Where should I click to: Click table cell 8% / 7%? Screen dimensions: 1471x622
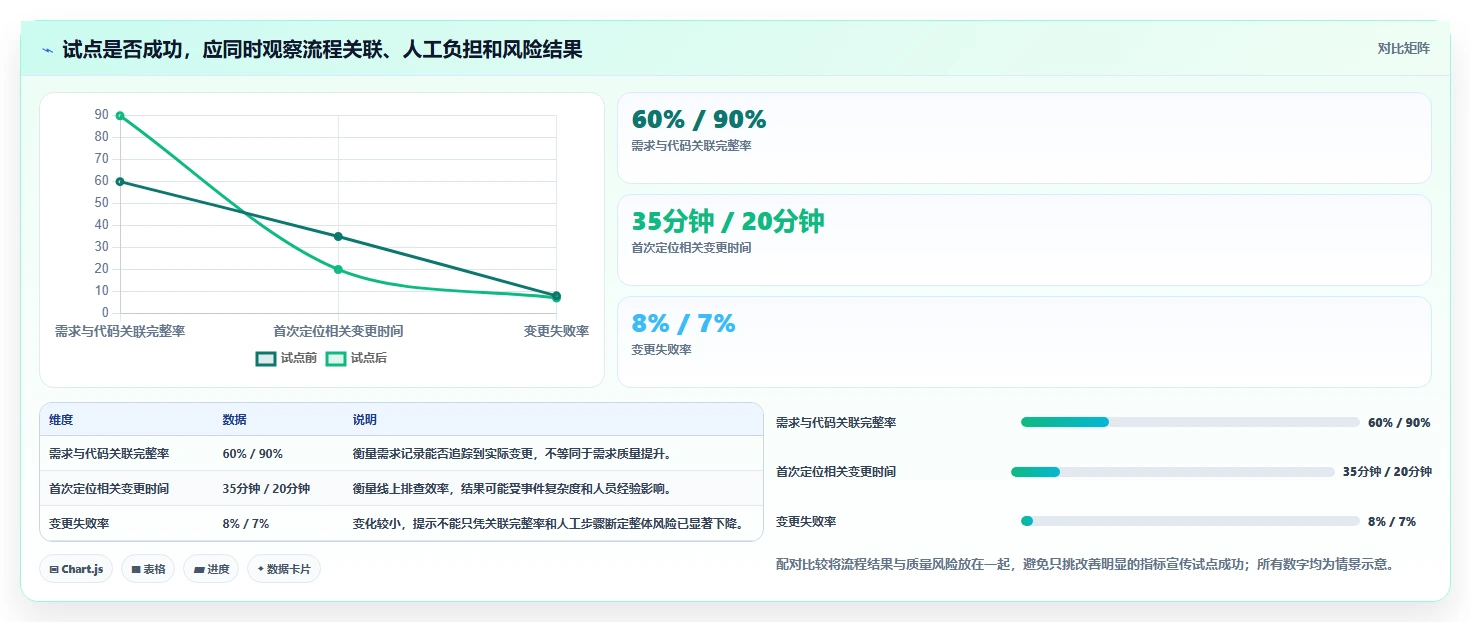tap(246, 524)
